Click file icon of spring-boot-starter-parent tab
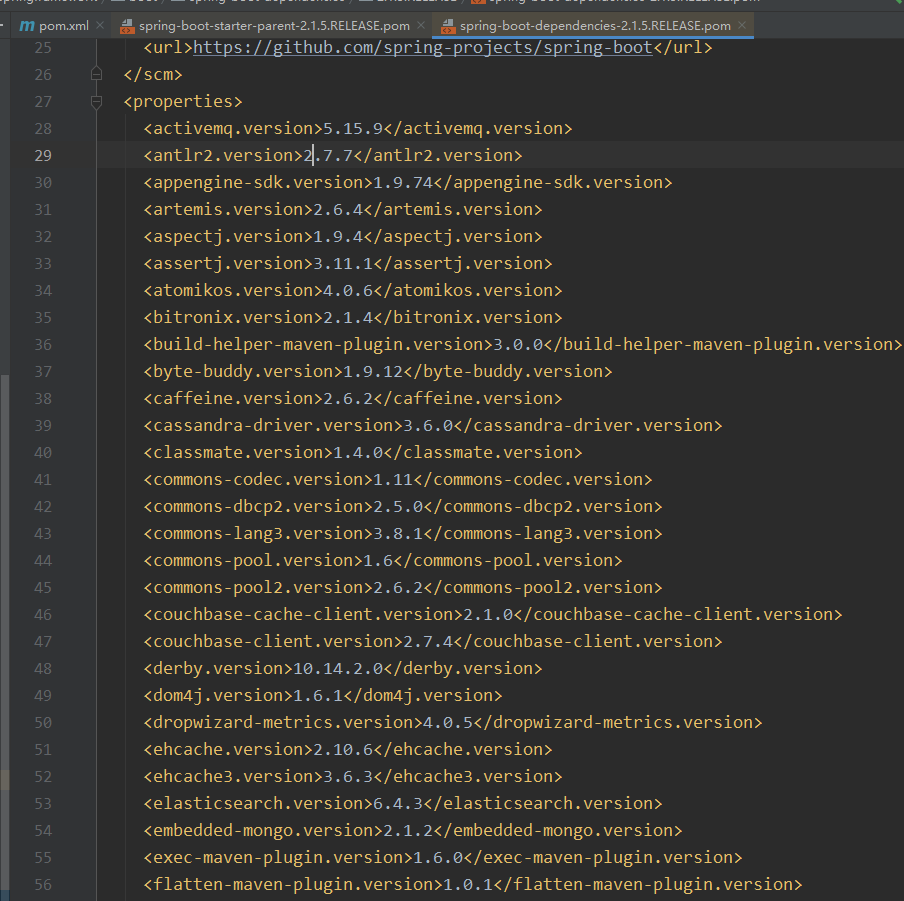 pos(127,26)
